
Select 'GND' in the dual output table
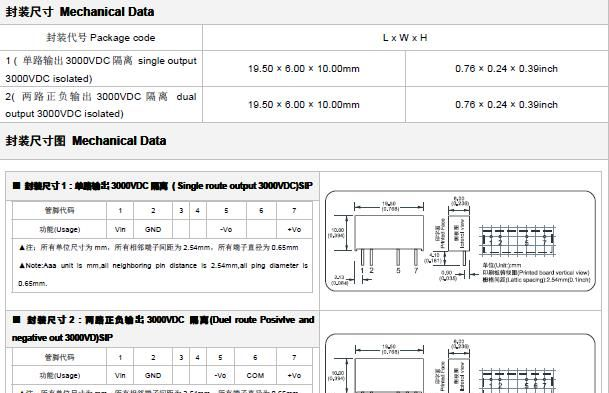[153, 376]
